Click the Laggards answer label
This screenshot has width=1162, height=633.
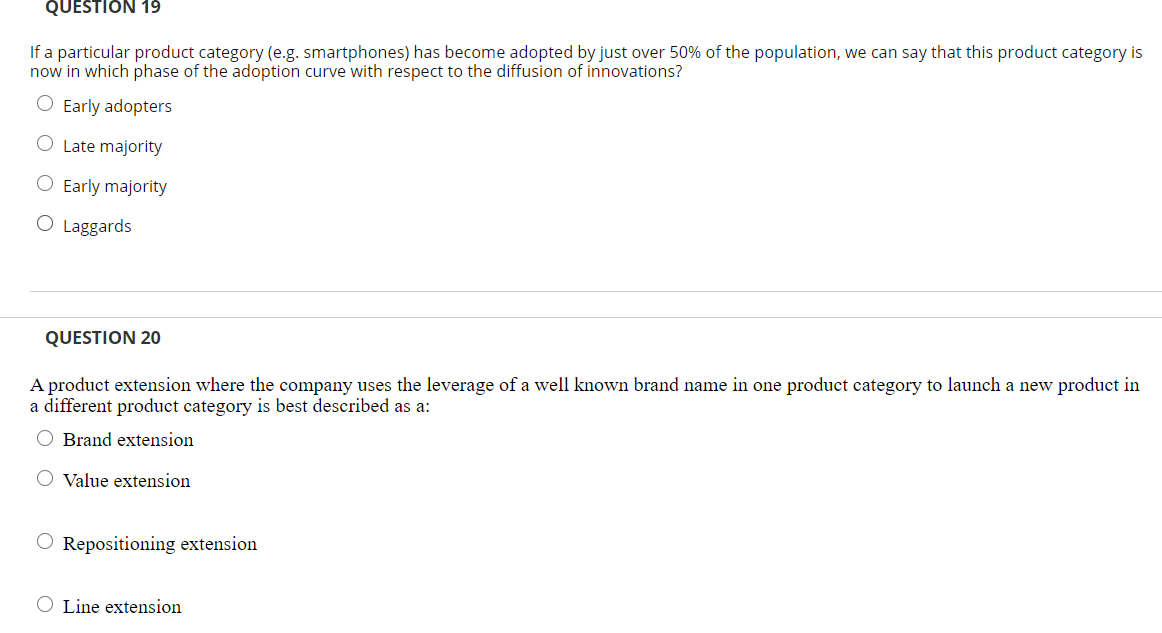click(97, 225)
